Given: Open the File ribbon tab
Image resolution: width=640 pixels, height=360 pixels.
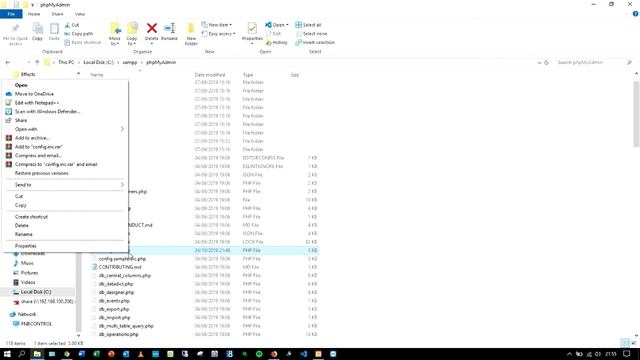Looking at the screenshot, I should [x=11, y=14].
